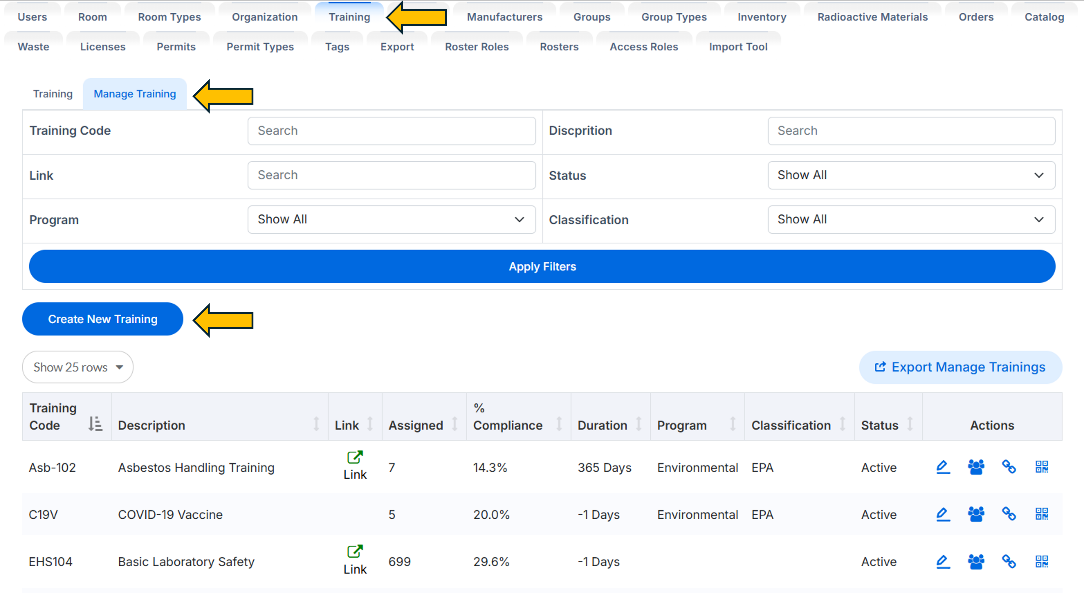Viewport: 1084px width, 593px height.
Task: Select the Training sub-tab
Action: click(x=53, y=94)
